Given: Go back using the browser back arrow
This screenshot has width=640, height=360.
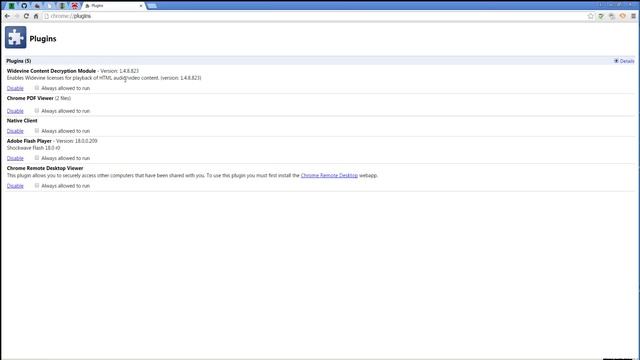Looking at the screenshot, I should (x=7, y=16).
